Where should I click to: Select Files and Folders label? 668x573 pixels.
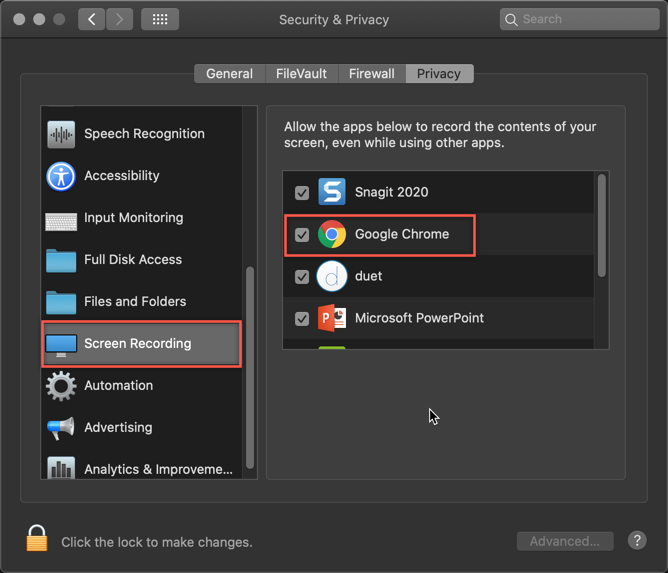135,302
